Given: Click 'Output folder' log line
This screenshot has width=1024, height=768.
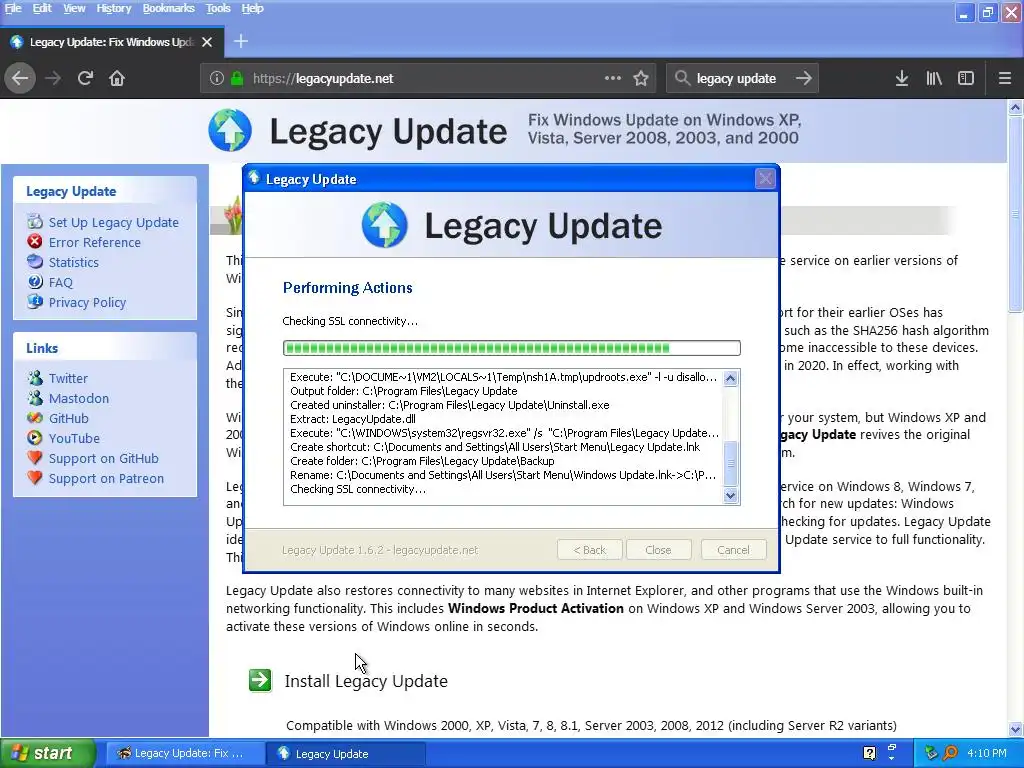Looking at the screenshot, I should [x=404, y=391].
